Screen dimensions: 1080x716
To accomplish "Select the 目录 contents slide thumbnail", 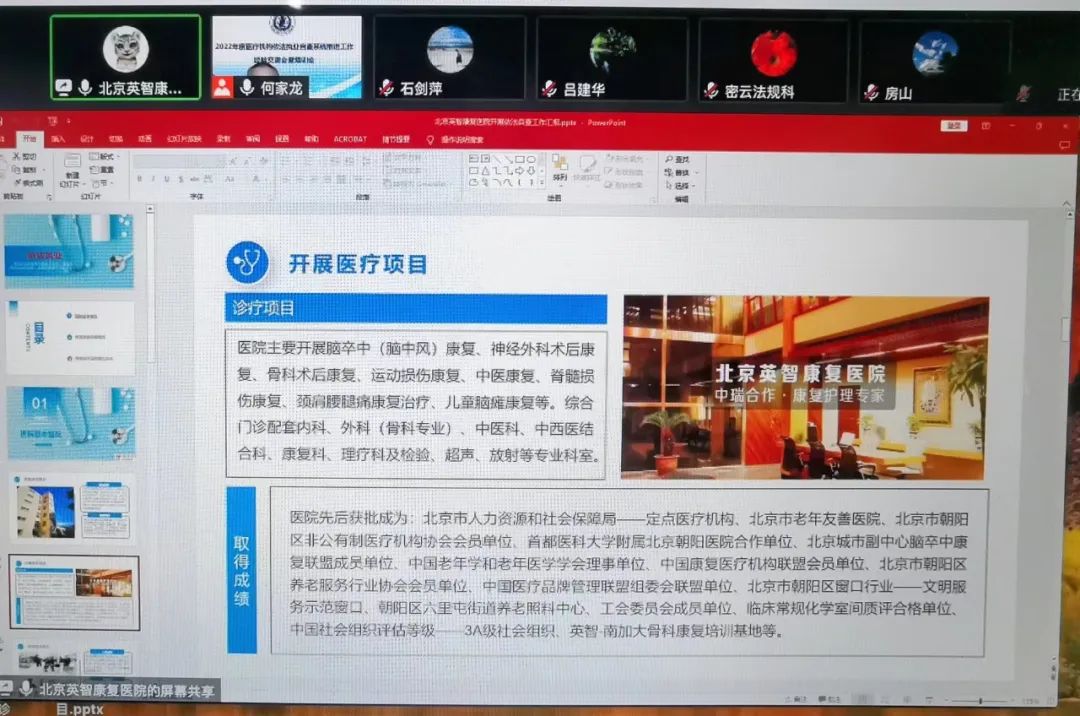I will (70, 337).
